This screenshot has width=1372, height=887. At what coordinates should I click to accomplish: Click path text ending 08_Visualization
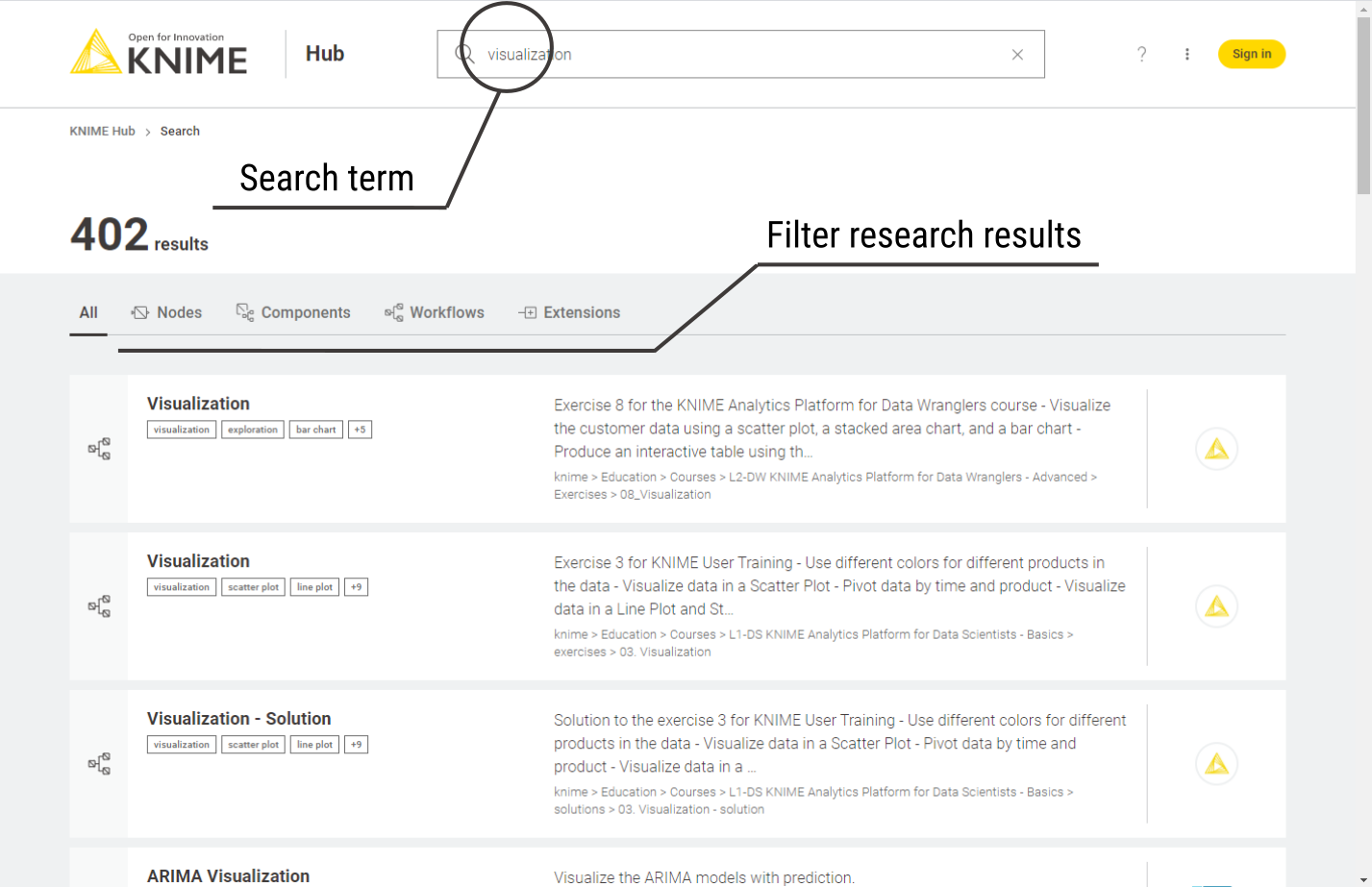825,485
